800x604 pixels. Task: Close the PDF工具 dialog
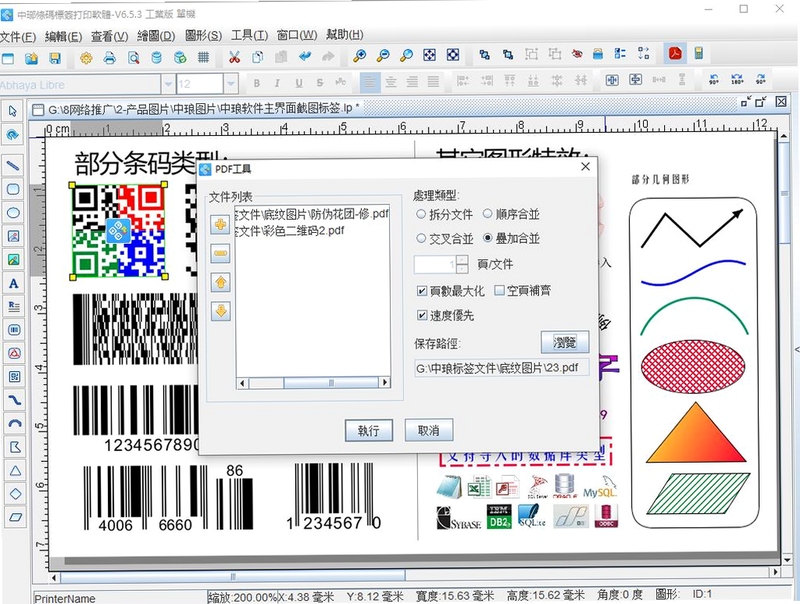click(x=585, y=167)
